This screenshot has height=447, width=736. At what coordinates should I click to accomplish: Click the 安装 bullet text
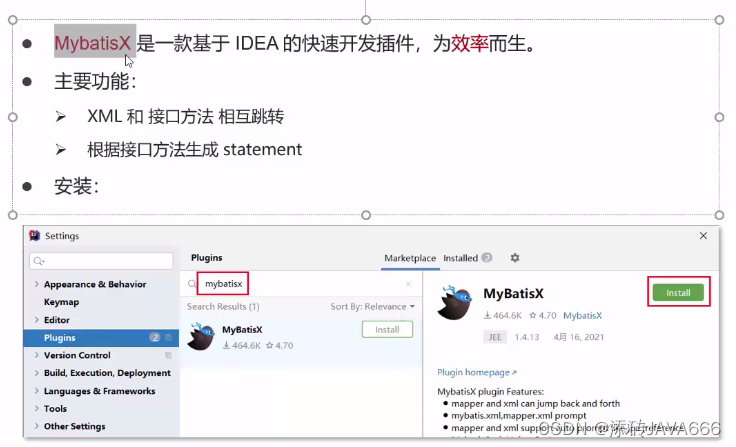77,186
